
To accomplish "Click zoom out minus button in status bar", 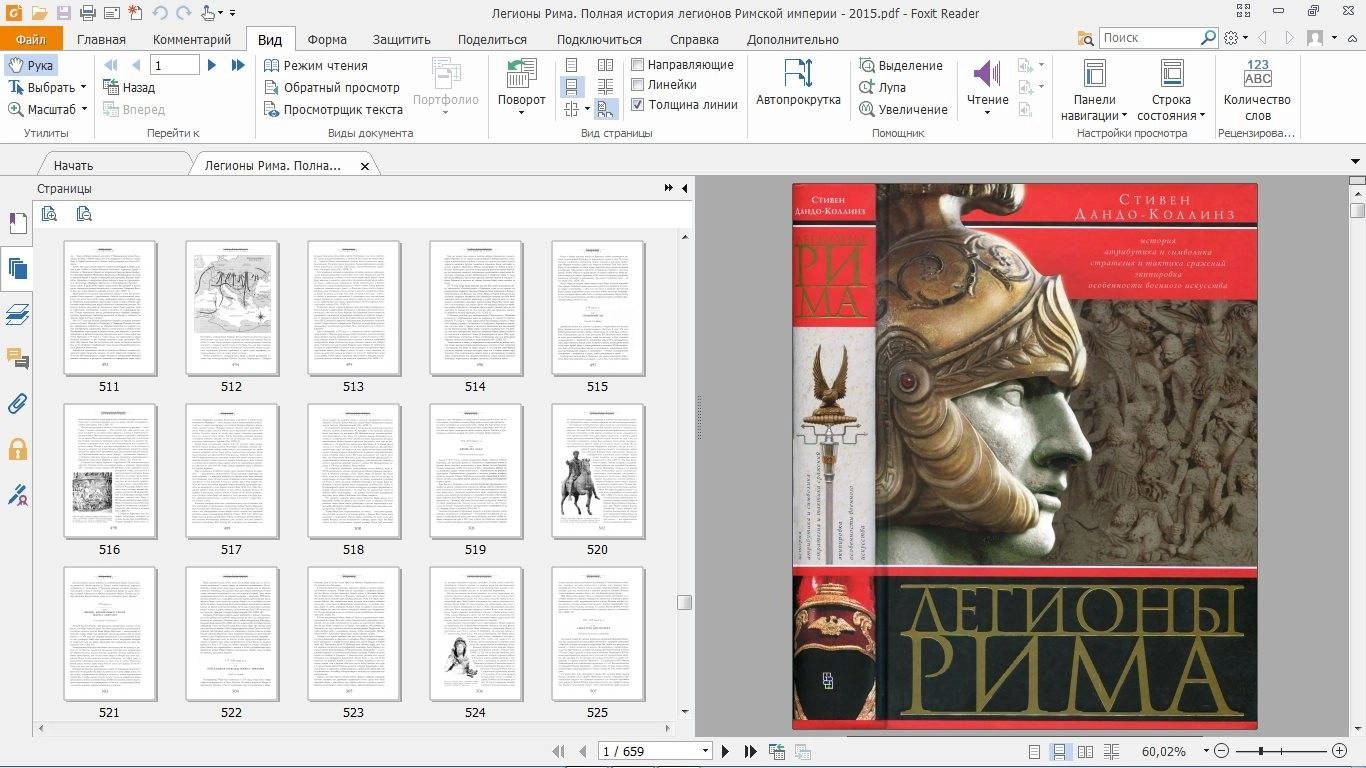I will (x=1222, y=751).
